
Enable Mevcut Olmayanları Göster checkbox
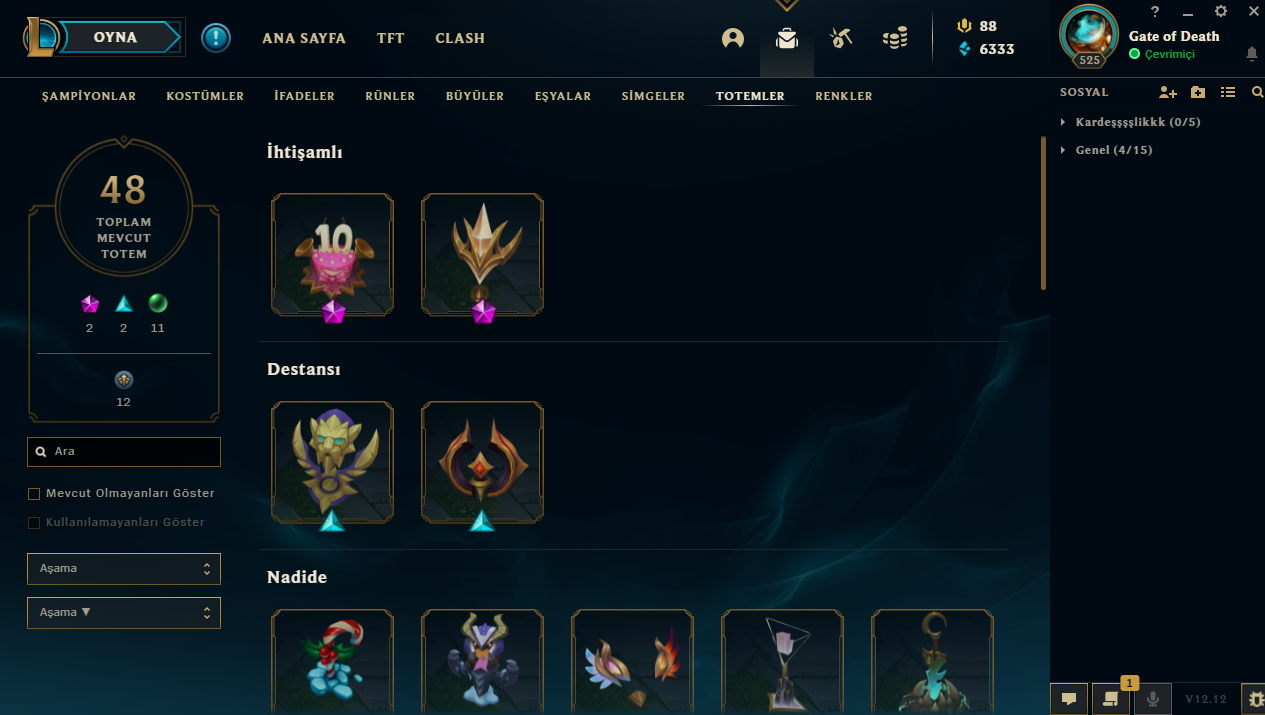(x=34, y=494)
